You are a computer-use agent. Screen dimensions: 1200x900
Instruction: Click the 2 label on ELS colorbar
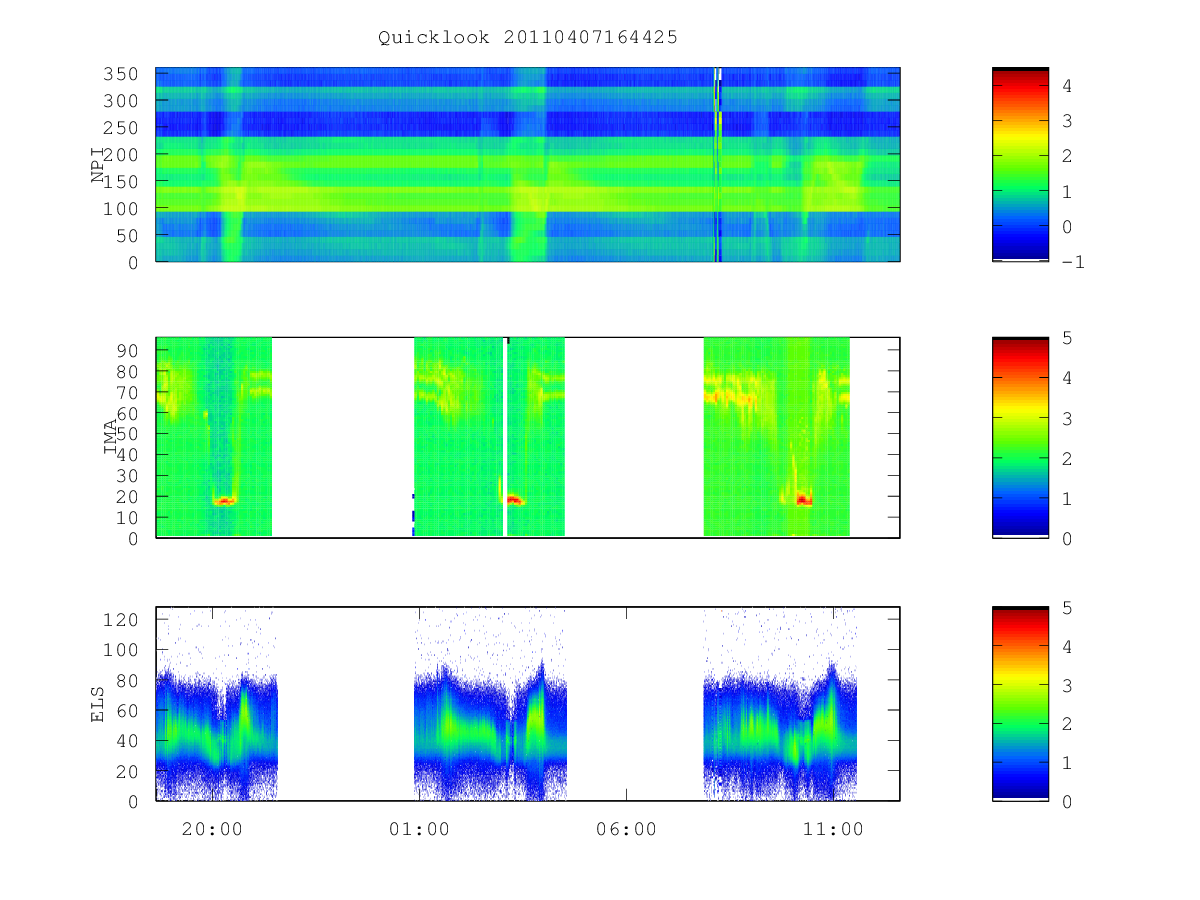[1067, 724]
